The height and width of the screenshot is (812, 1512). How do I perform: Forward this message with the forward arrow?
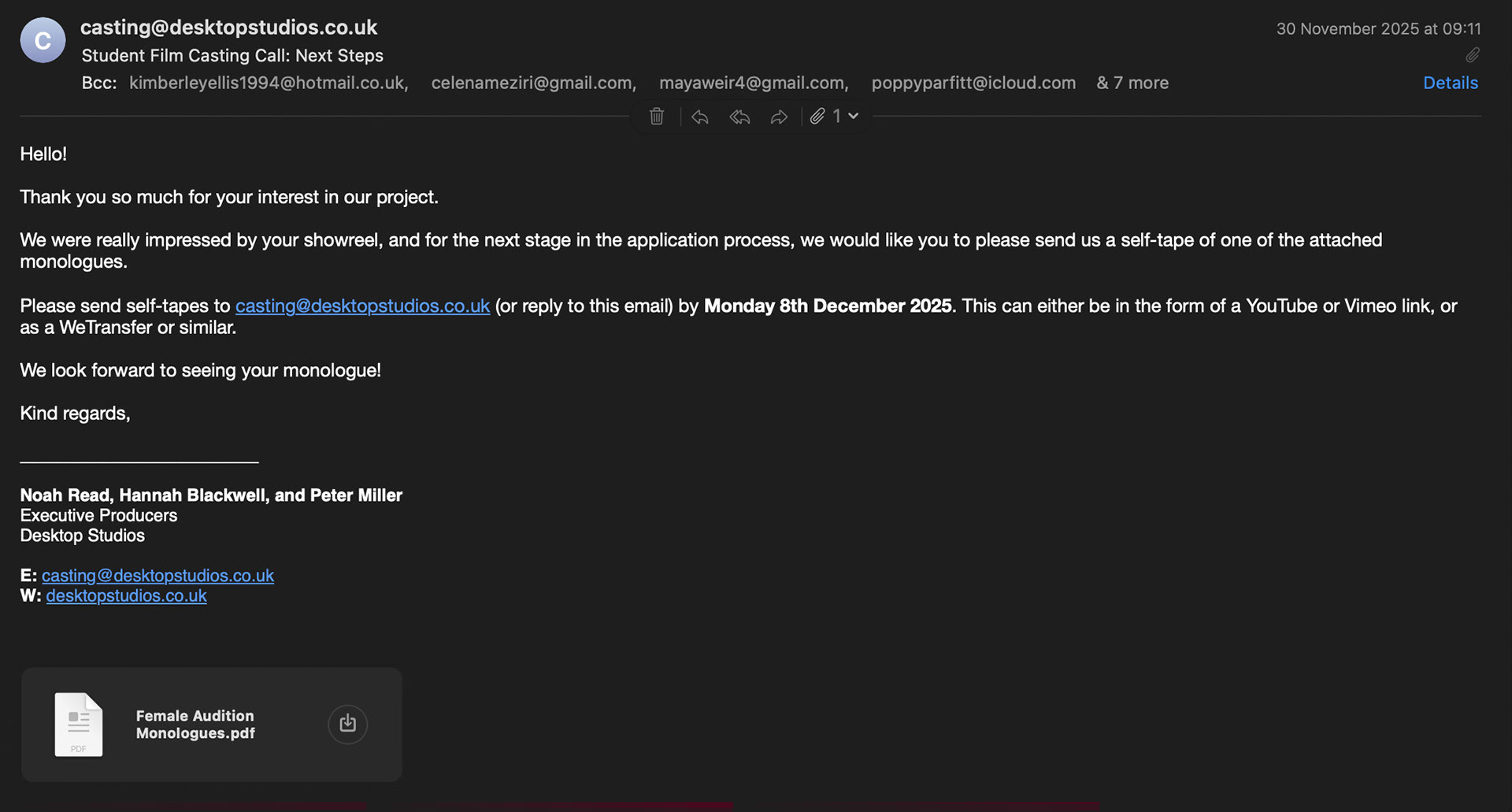pos(779,117)
